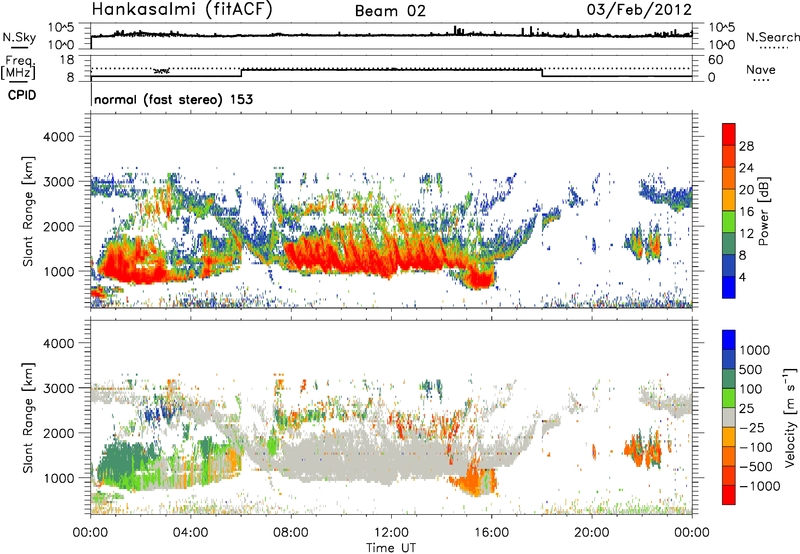
Task: Click the '24' power scale value
Action: click(x=746, y=168)
